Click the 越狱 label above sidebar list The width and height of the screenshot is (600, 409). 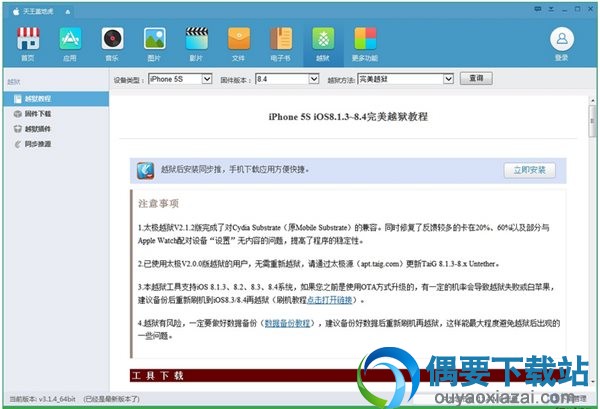tap(14, 81)
